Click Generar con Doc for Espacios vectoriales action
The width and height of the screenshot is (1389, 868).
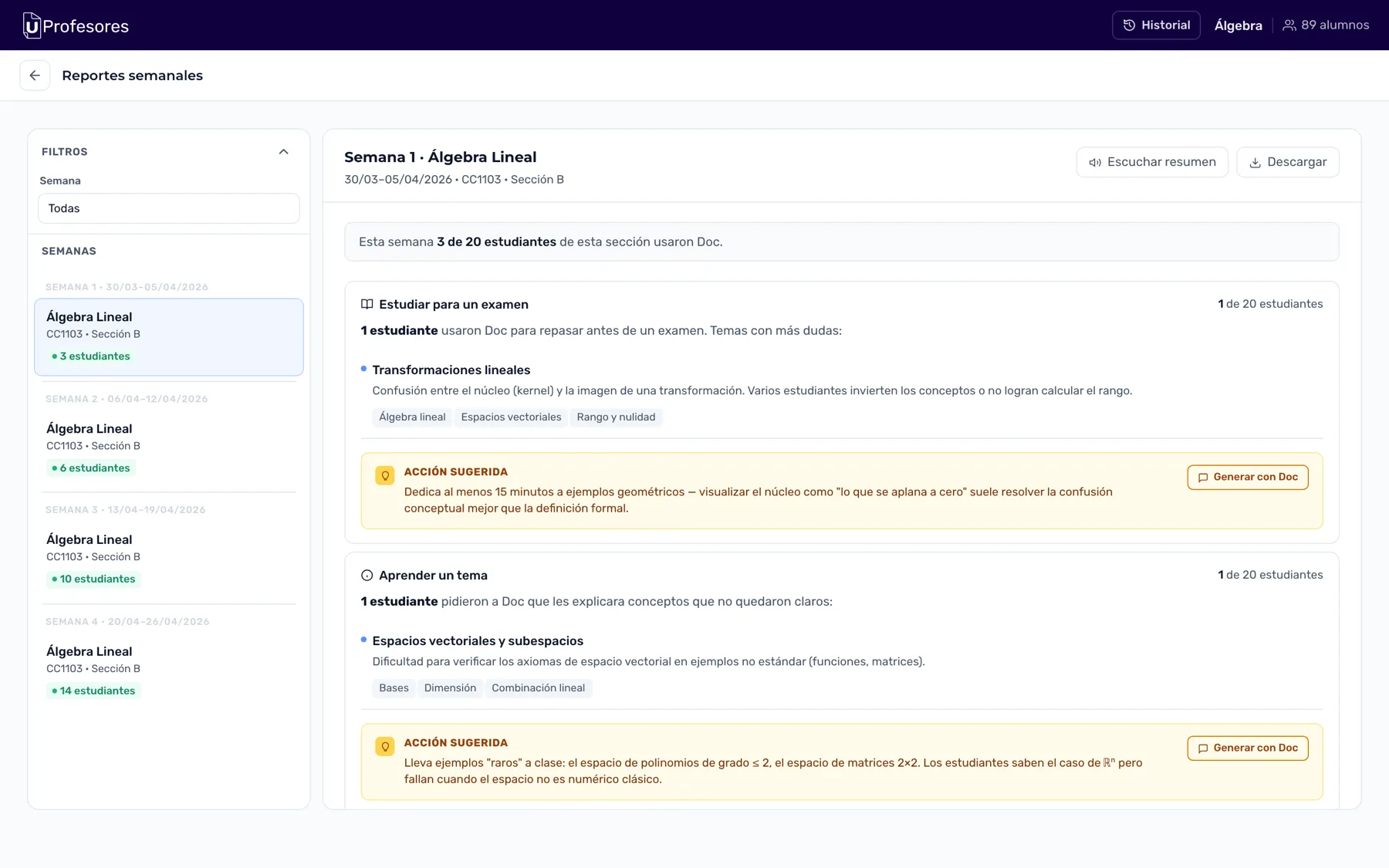[x=1248, y=748]
